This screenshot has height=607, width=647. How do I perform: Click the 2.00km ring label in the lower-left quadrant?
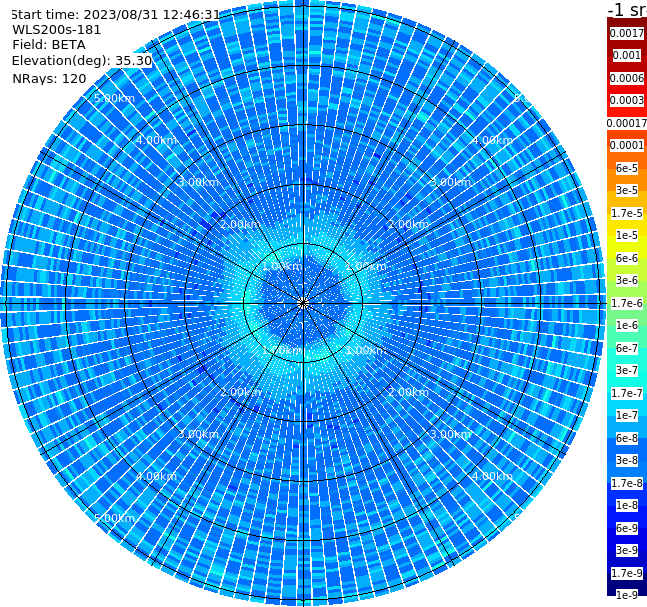(x=240, y=392)
